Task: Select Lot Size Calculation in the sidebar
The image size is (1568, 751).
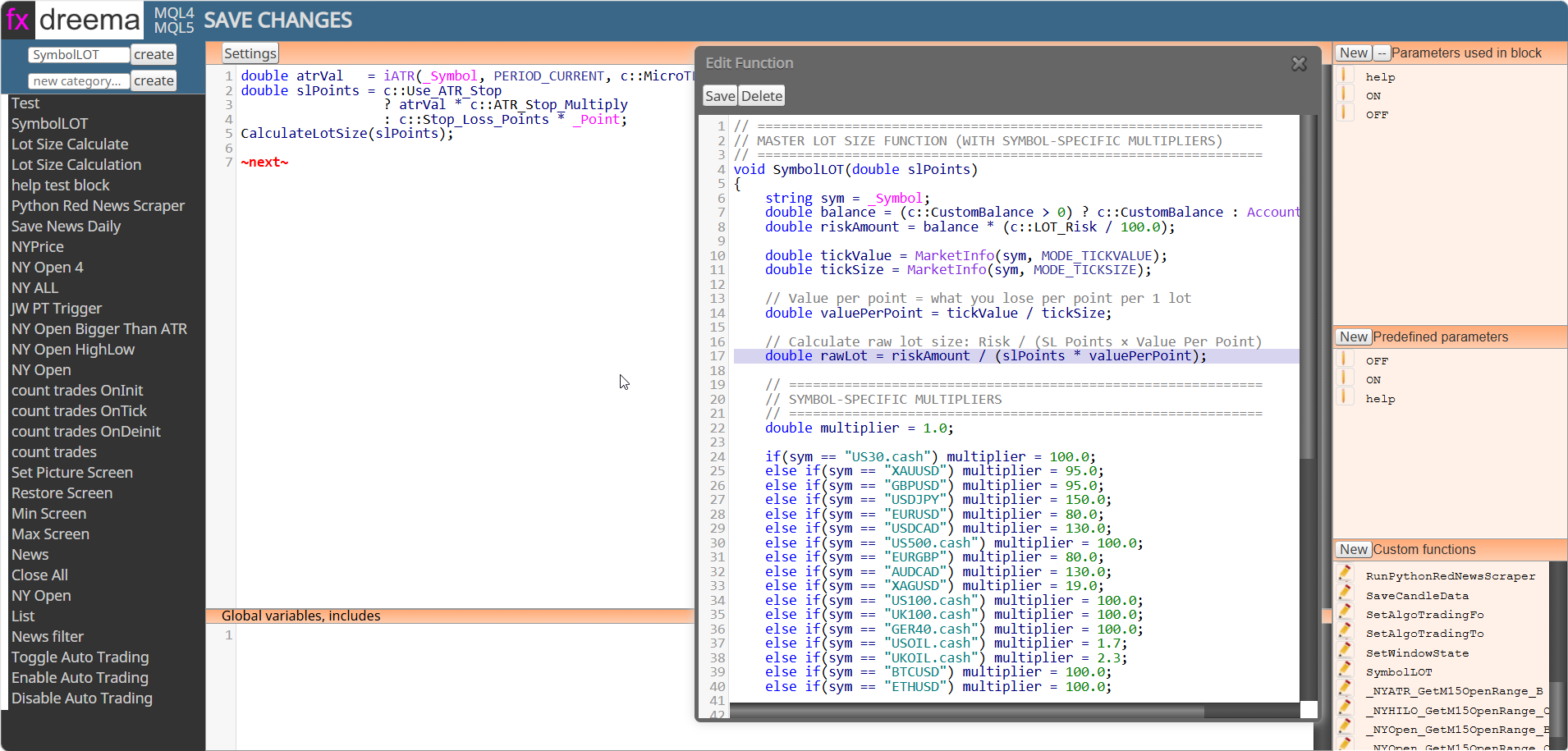Action: pos(76,165)
